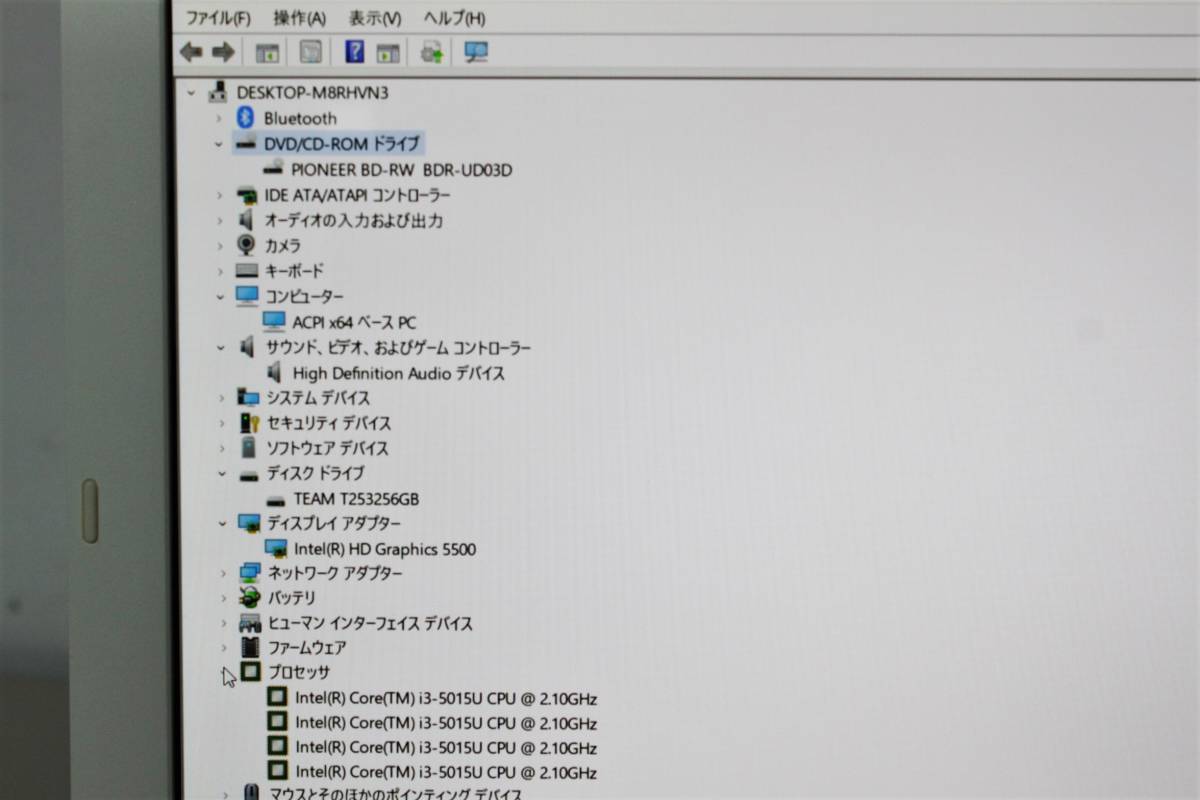The height and width of the screenshot is (800, 1200).
Task: Open the 表示(V) menu
Action: tap(375, 18)
